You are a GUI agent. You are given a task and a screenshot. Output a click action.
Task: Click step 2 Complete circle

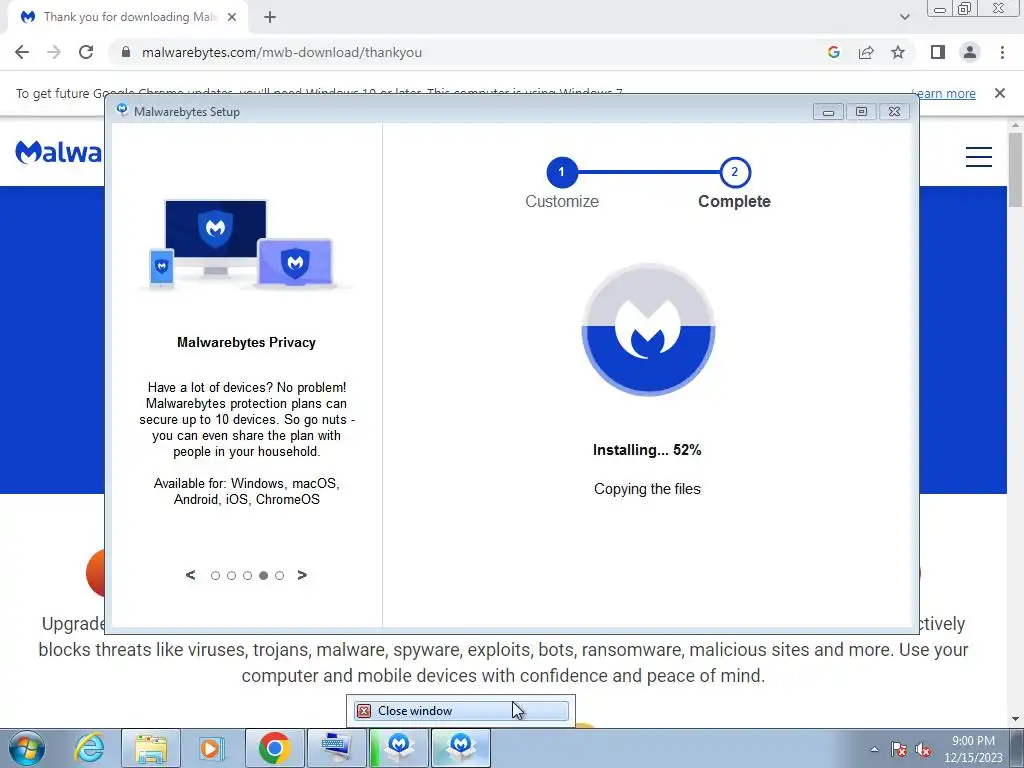pyautogui.click(x=735, y=172)
